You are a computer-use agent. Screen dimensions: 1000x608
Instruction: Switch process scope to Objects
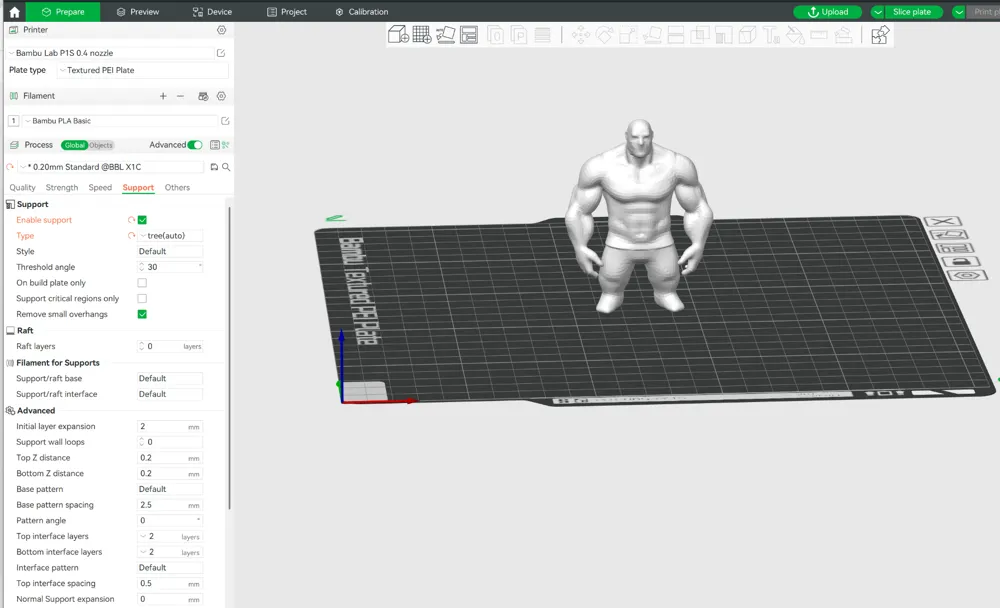pos(101,145)
